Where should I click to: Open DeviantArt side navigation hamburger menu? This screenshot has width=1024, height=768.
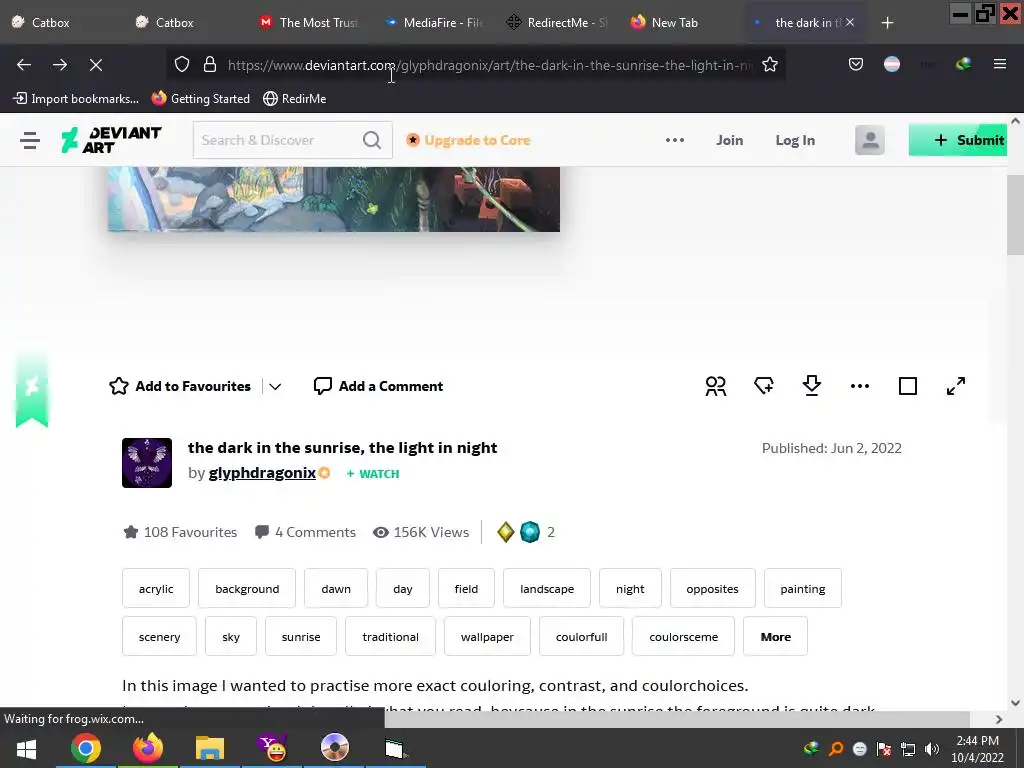(30, 140)
